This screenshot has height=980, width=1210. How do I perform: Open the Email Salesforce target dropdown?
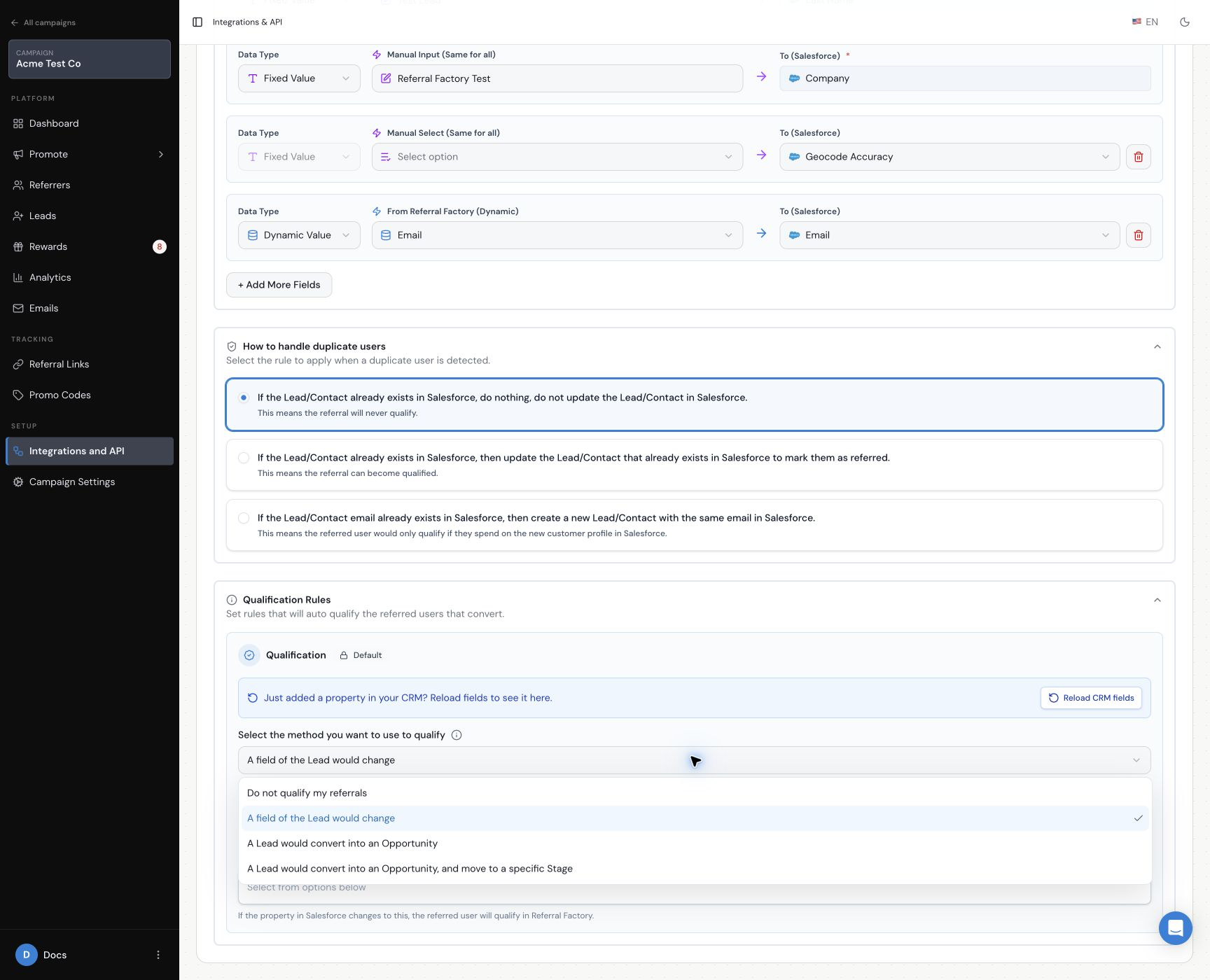point(950,235)
